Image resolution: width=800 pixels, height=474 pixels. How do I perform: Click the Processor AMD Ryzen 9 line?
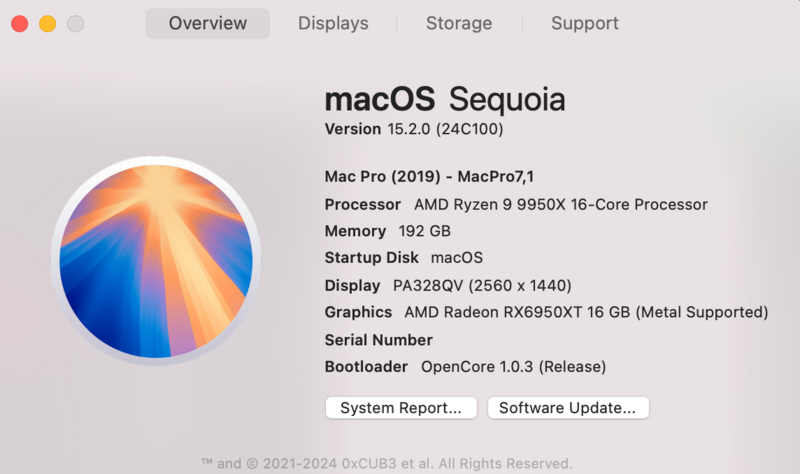(516, 204)
